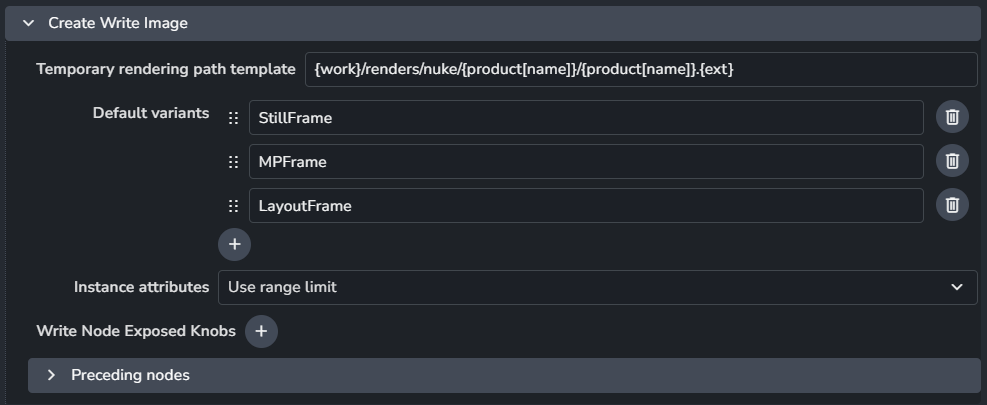The height and width of the screenshot is (405, 987).
Task: Open the Instance attributes dropdown
Action: 597,287
